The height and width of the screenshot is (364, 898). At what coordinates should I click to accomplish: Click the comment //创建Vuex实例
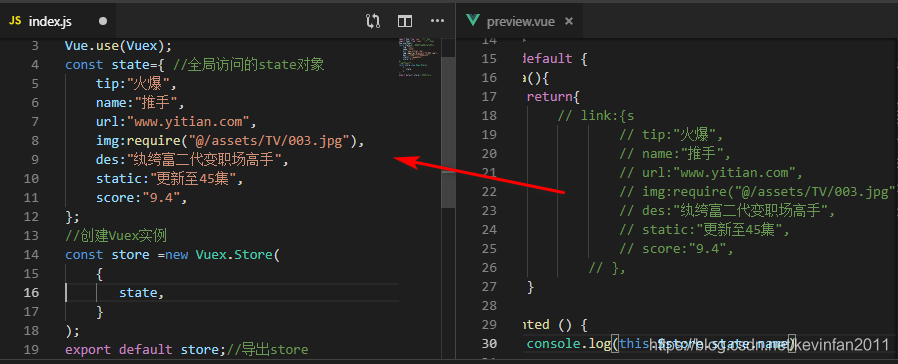point(116,235)
